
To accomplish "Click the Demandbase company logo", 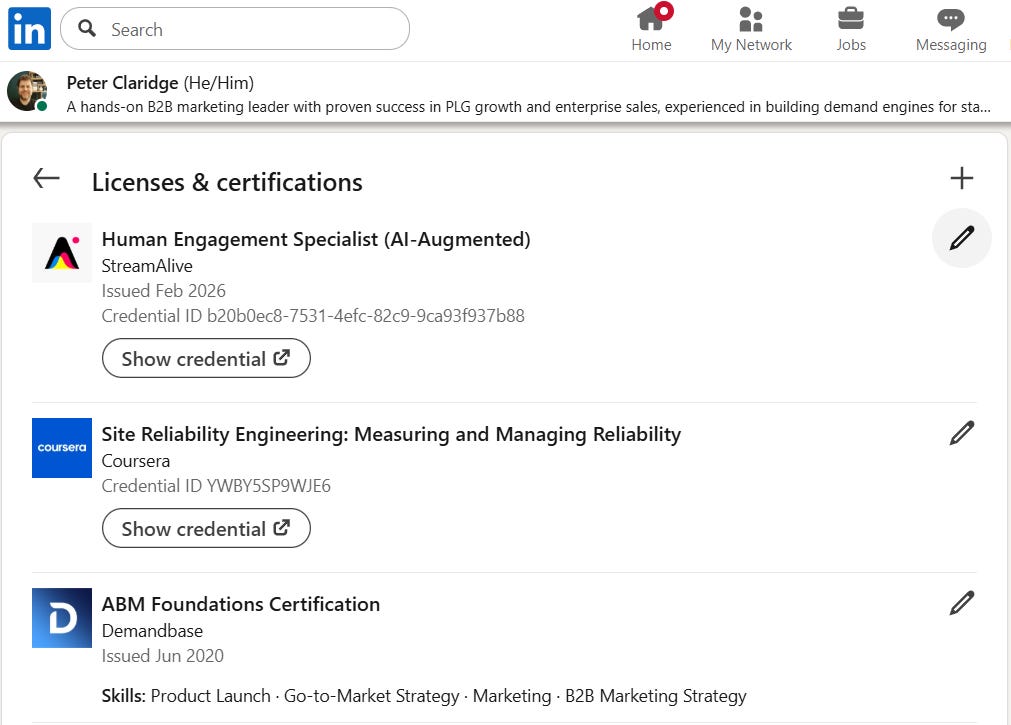I will tap(62, 618).
